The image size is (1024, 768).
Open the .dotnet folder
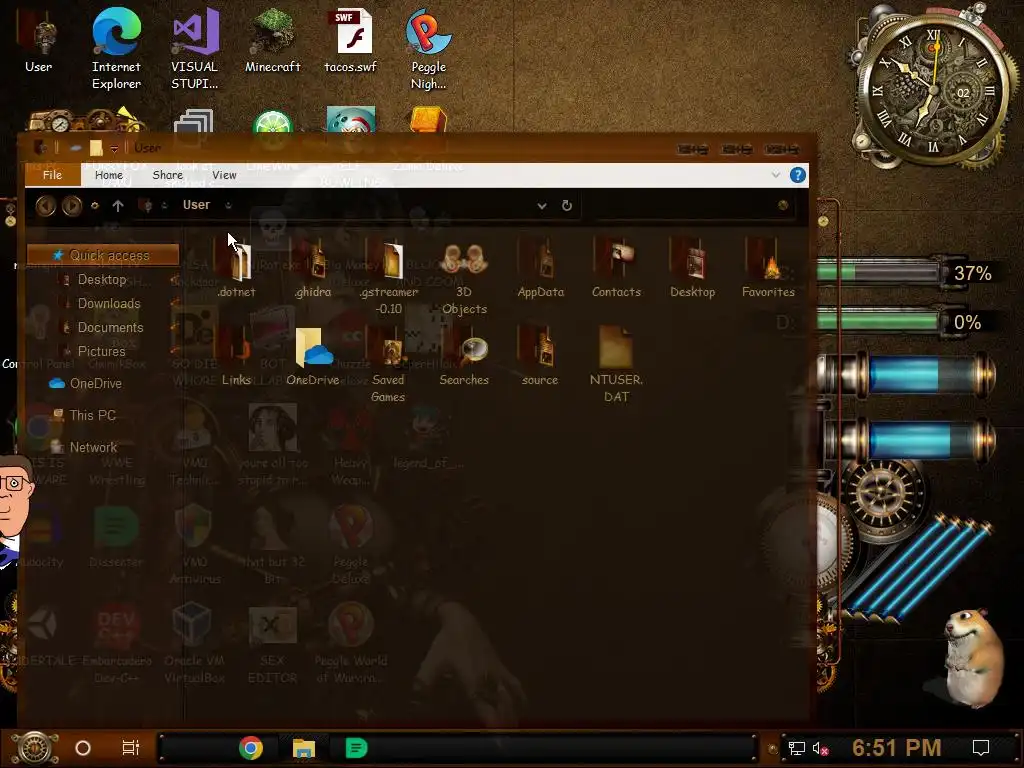[x=236, y=269]
